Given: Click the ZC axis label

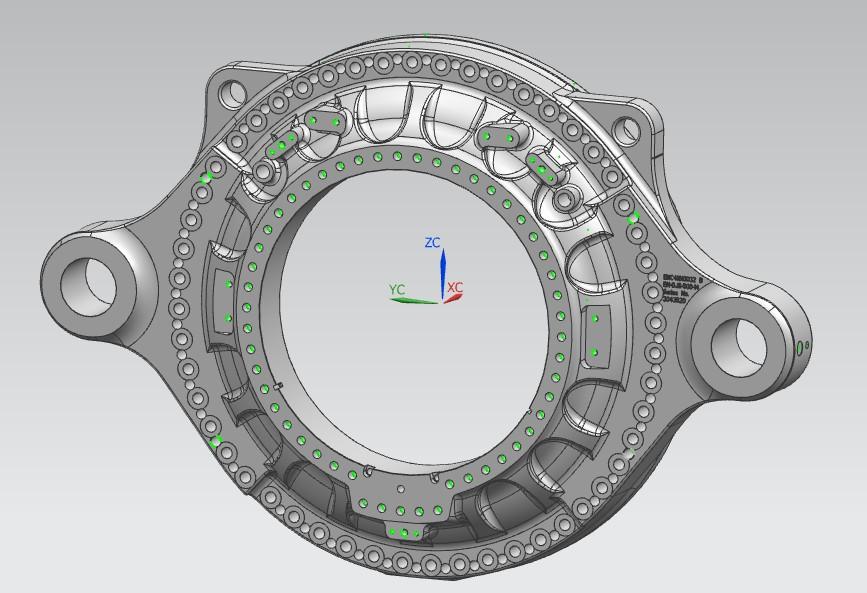Looking at the screenshot, I should click(432, 243).
